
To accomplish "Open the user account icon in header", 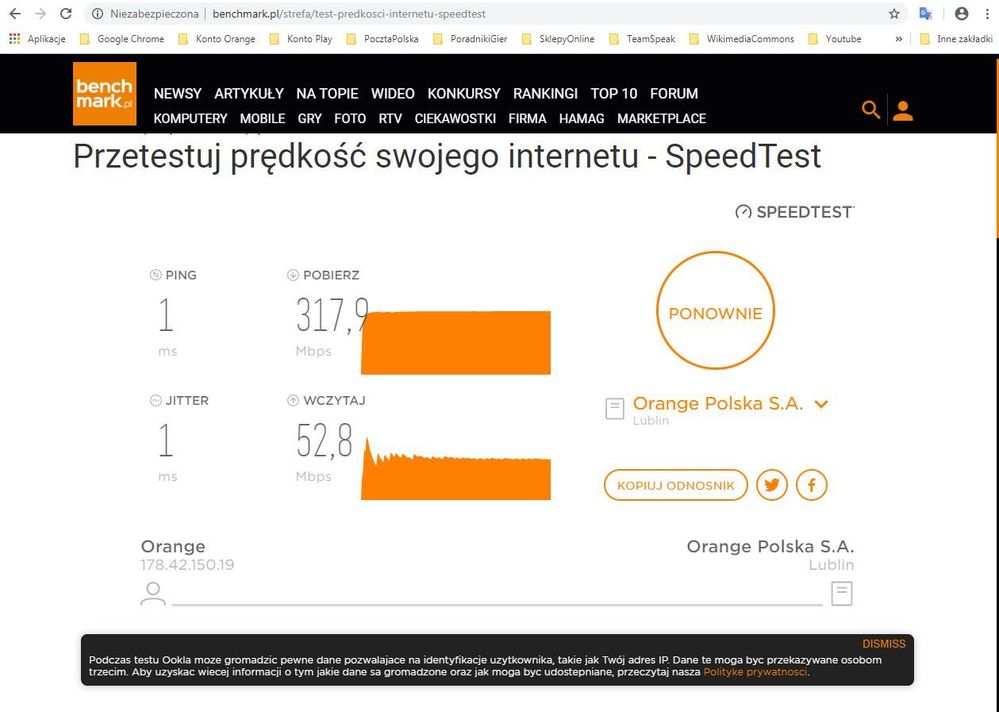I will 903,110.
